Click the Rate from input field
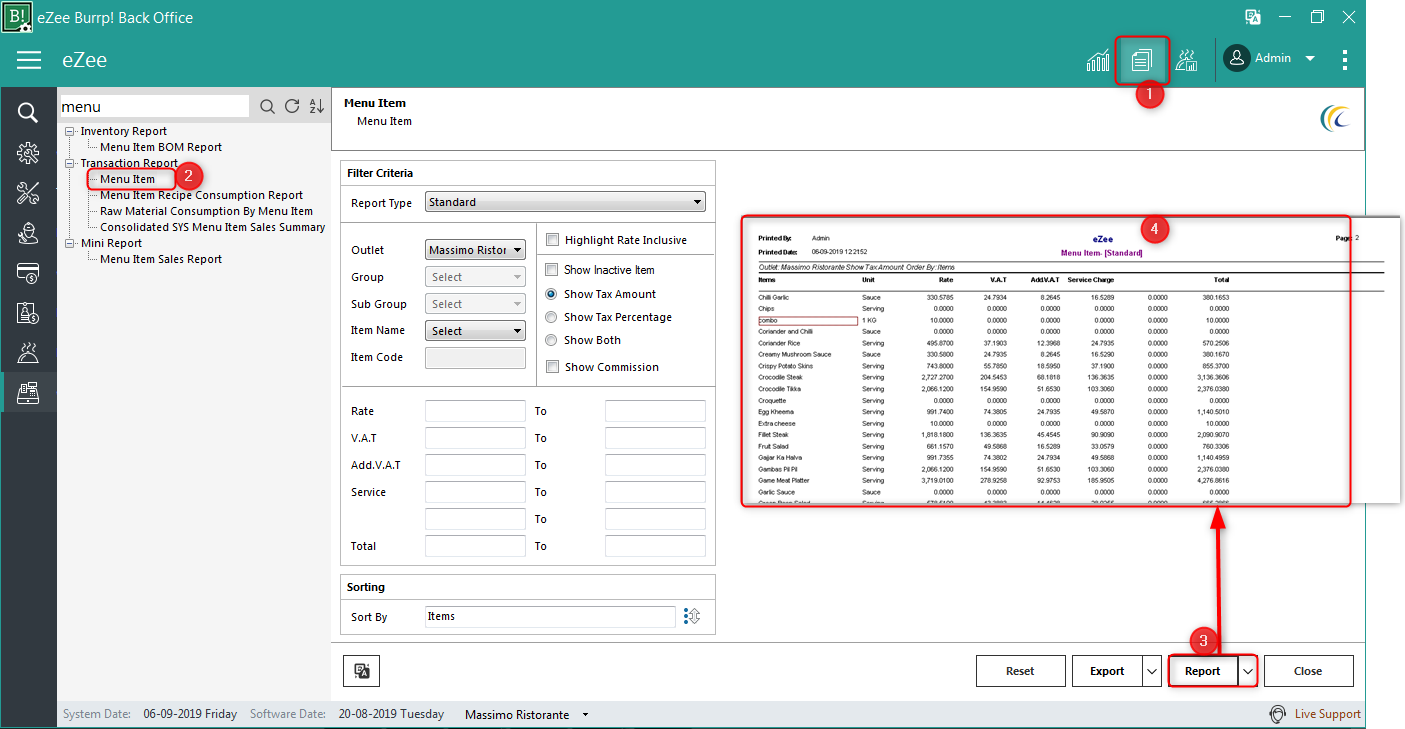The width and height of the screenshot is (1405, 729). [x=476, y=411]
